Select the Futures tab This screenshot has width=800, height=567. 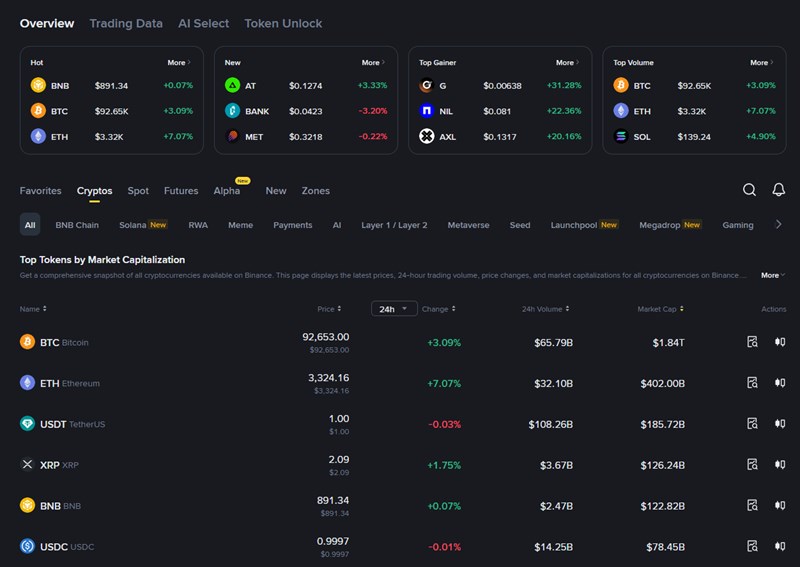(181, 190)
